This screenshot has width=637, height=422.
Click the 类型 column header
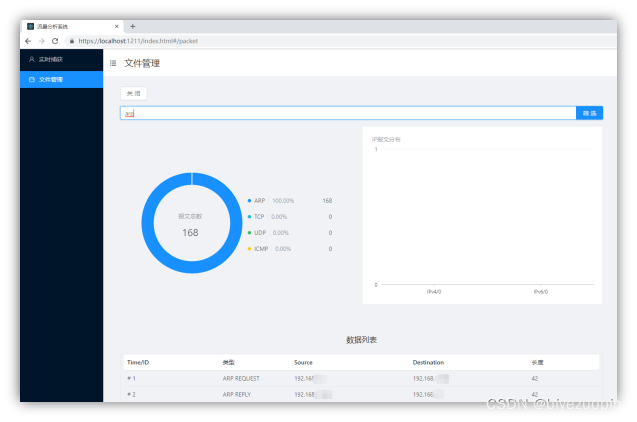(x=229, y=362)
